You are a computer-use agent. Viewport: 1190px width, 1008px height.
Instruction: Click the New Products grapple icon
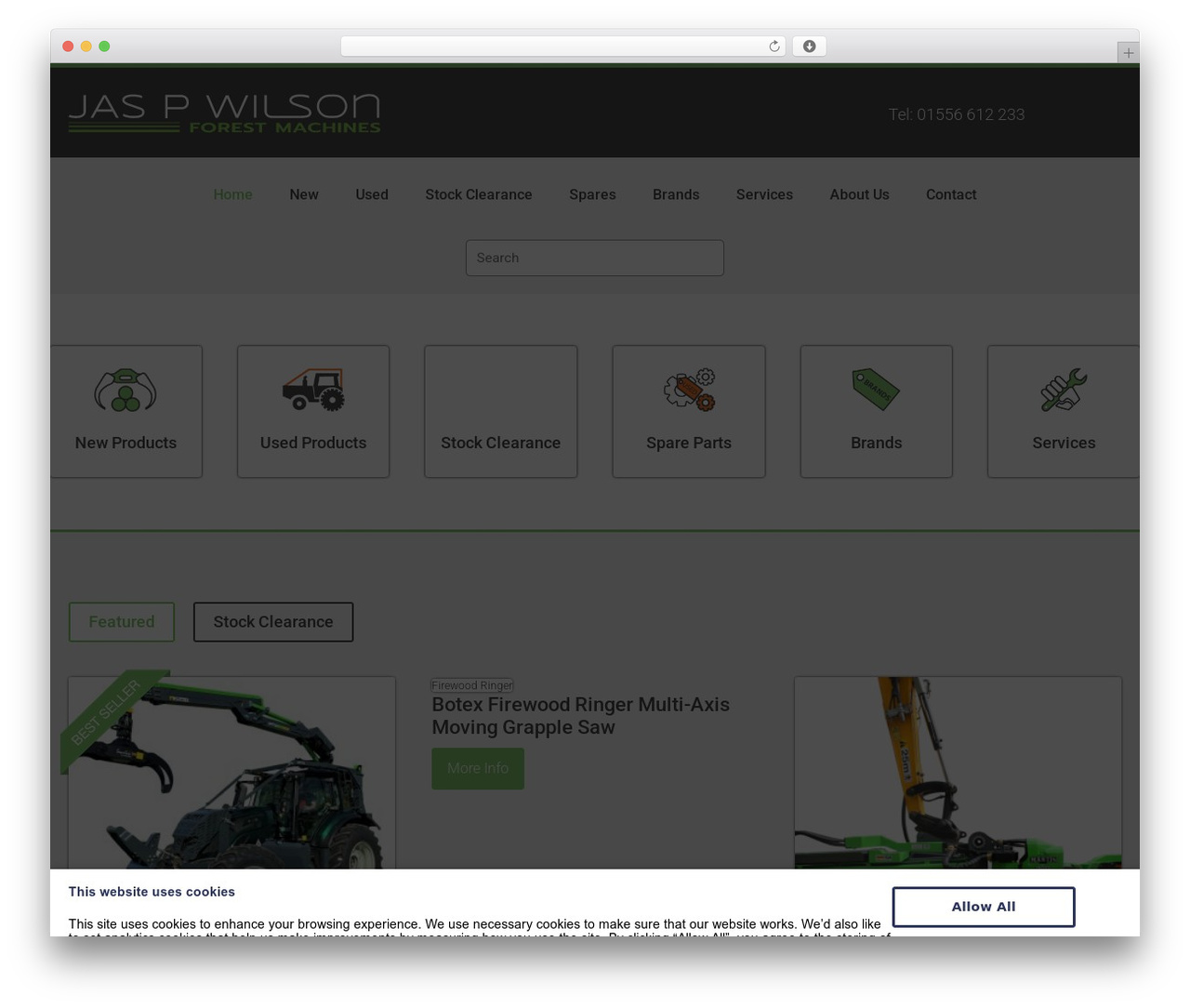126,390
